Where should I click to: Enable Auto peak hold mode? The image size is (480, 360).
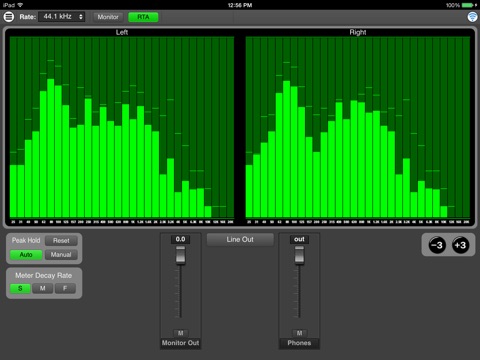(26, 255)
